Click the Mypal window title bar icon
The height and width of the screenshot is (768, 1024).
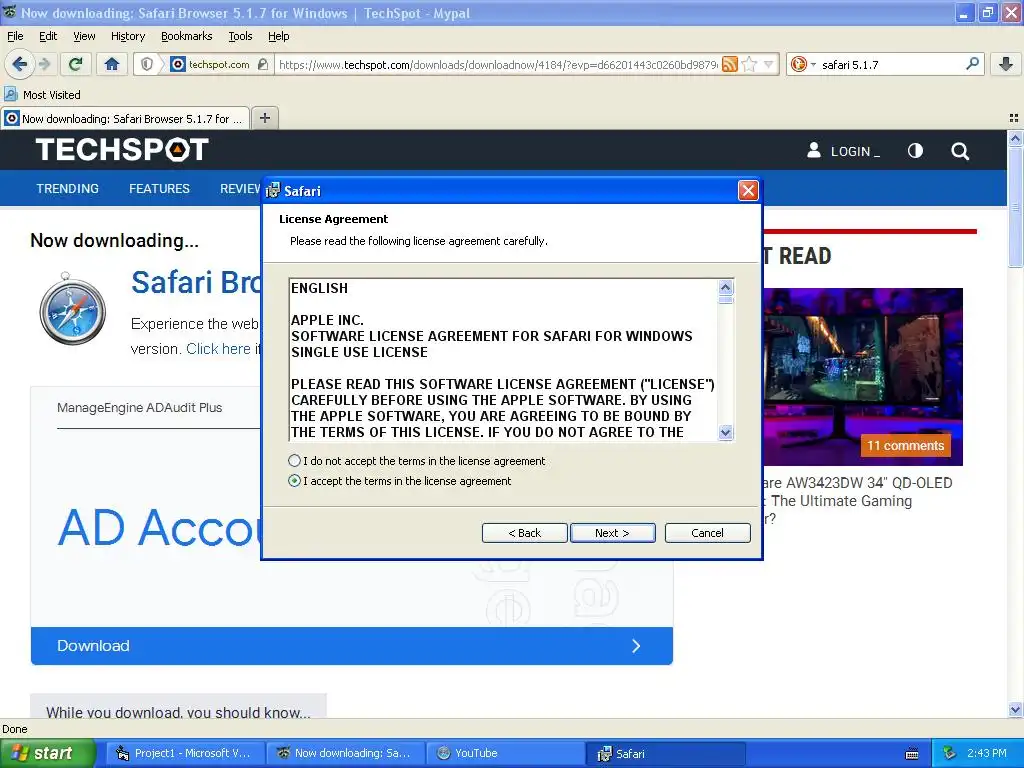pos(10,12)
